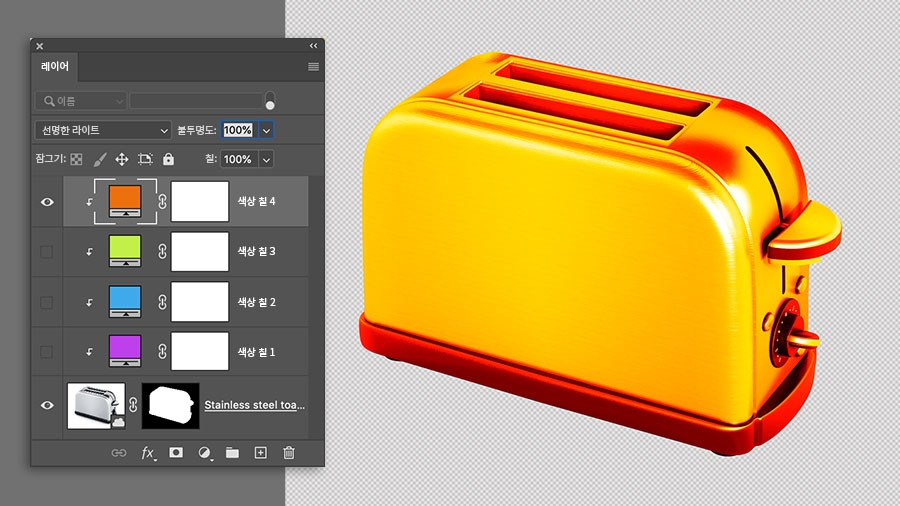Select the green color swatch of 색상 칠 3

point(125,251)
